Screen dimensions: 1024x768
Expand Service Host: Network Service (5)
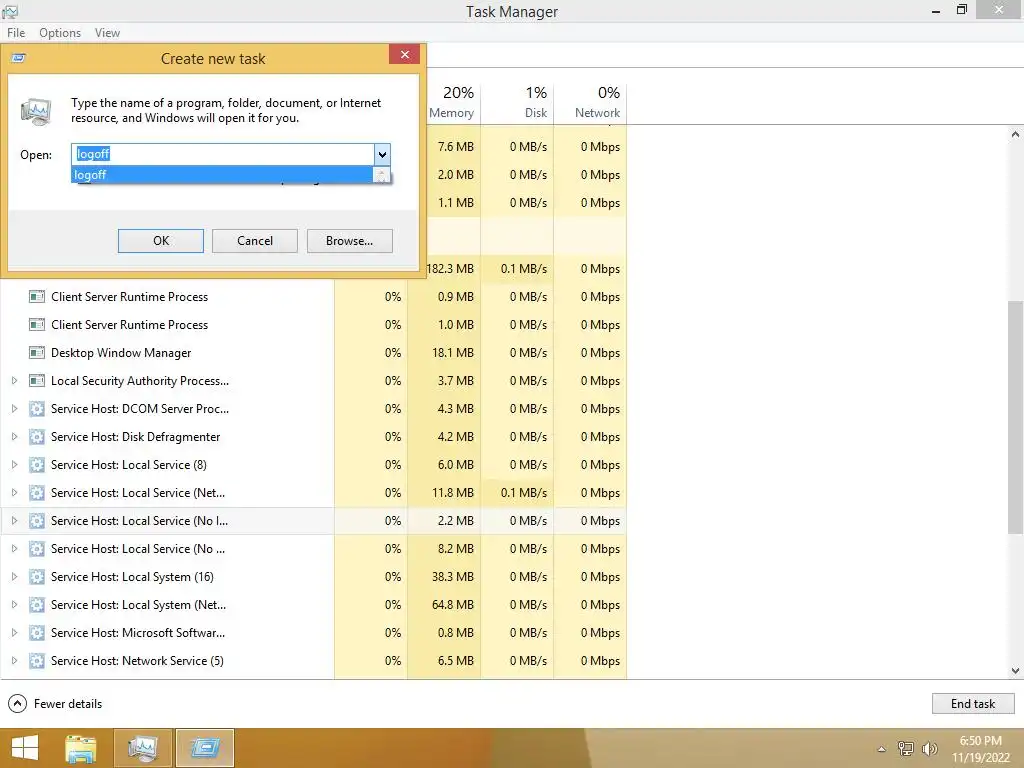click(14, 661)
